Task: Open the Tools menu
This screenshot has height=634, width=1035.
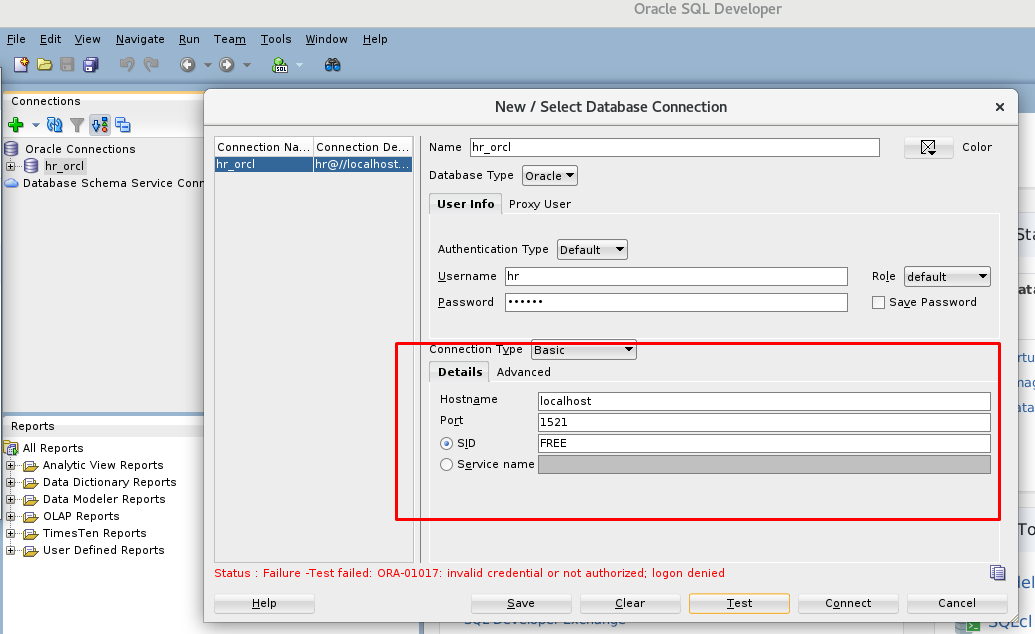Action: (x=276, y=39)
